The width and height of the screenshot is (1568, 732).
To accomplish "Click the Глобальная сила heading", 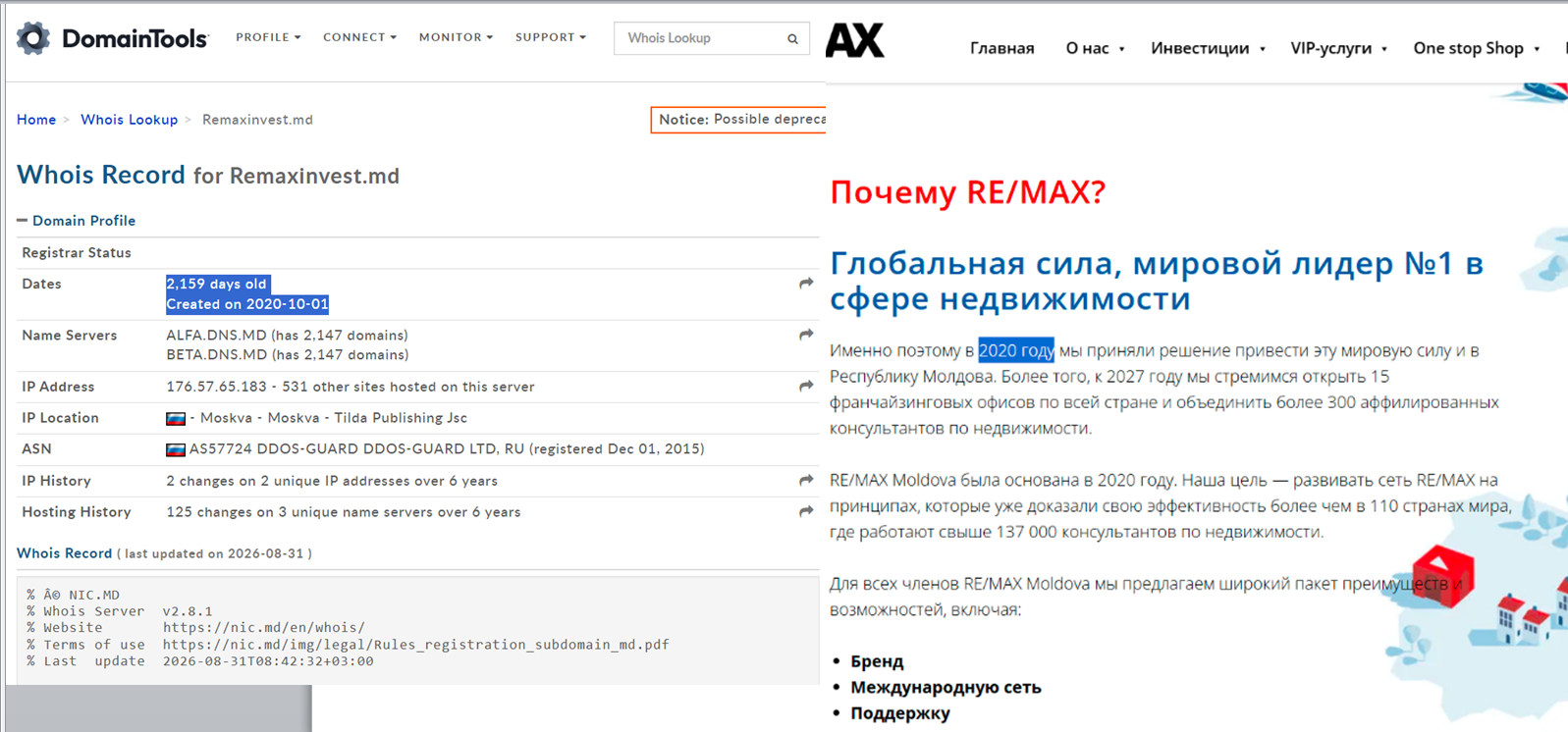I will [x=1157, y=281].
